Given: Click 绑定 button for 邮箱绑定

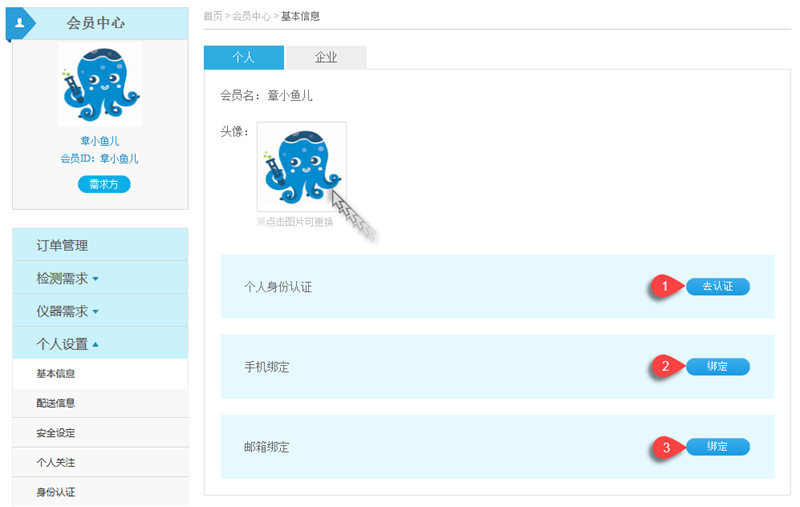Looking at the screenshot, I should 717,446.
